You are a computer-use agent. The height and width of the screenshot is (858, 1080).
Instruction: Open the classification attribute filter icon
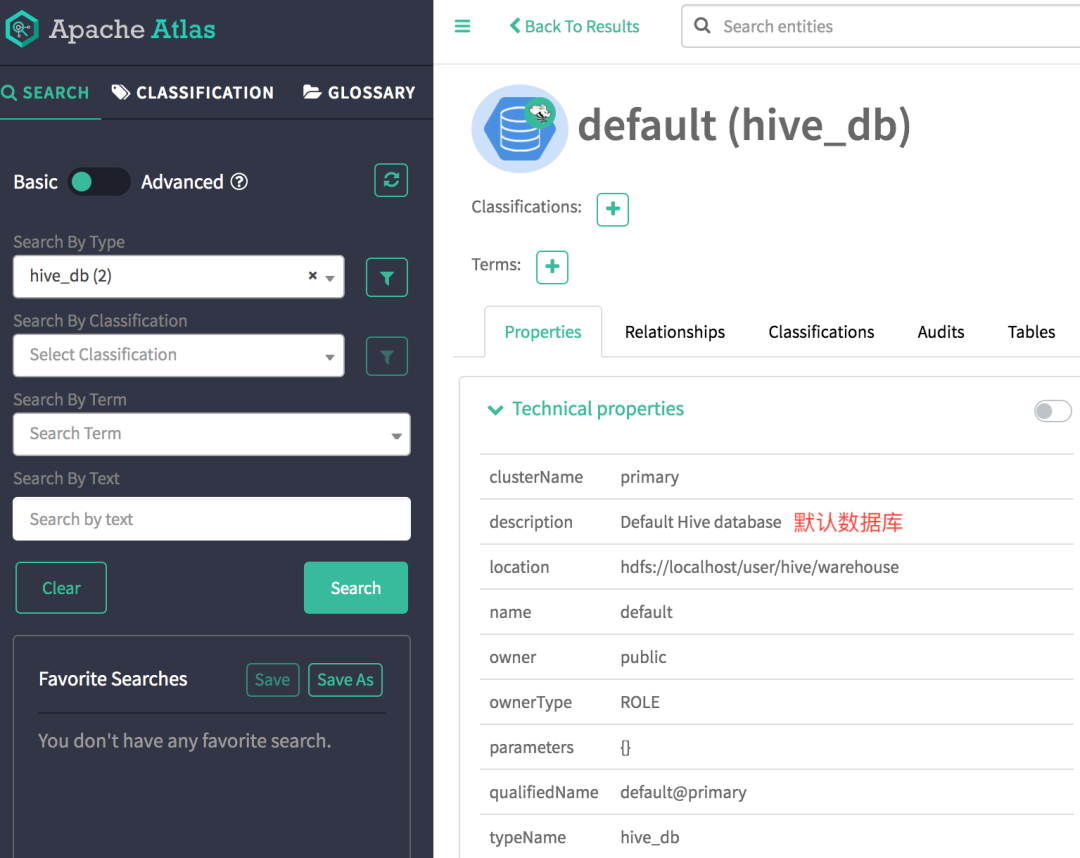pos(386,356)
